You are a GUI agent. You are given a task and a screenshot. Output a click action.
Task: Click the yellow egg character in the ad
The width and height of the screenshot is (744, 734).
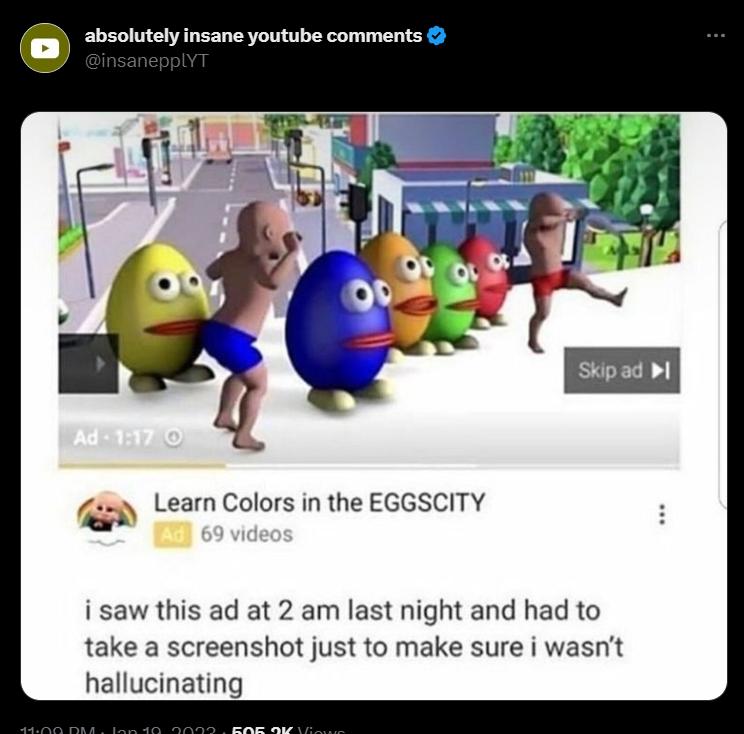[157, 313]
